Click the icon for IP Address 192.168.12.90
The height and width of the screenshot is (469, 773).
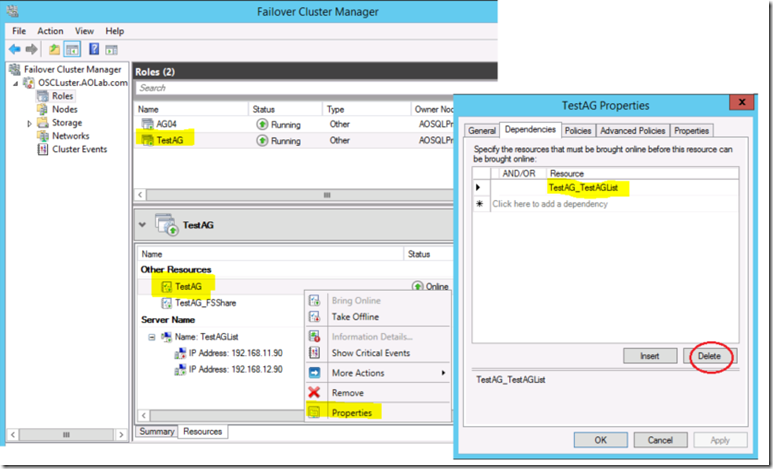coord(180,369)
